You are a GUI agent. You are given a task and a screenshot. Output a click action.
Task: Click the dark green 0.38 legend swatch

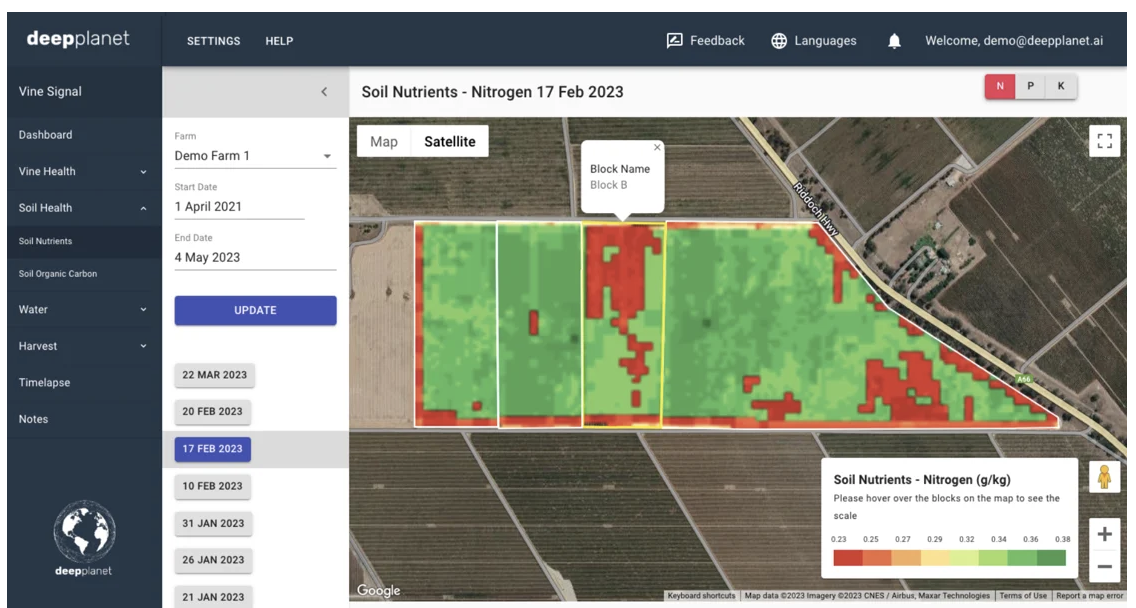tap(1051, 558)
